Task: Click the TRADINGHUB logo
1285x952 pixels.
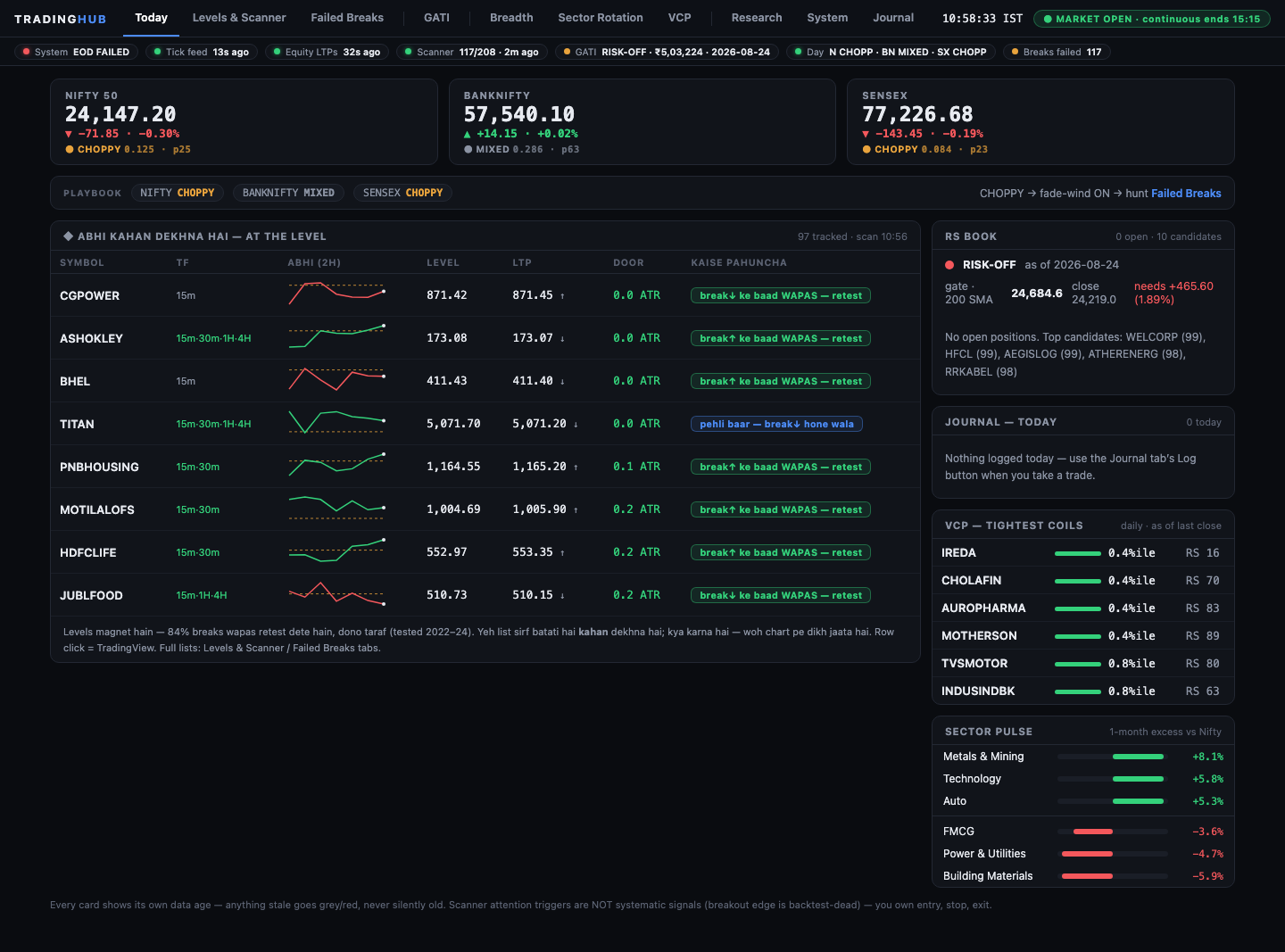Action: pyautogui.click(x=60, y=19)
